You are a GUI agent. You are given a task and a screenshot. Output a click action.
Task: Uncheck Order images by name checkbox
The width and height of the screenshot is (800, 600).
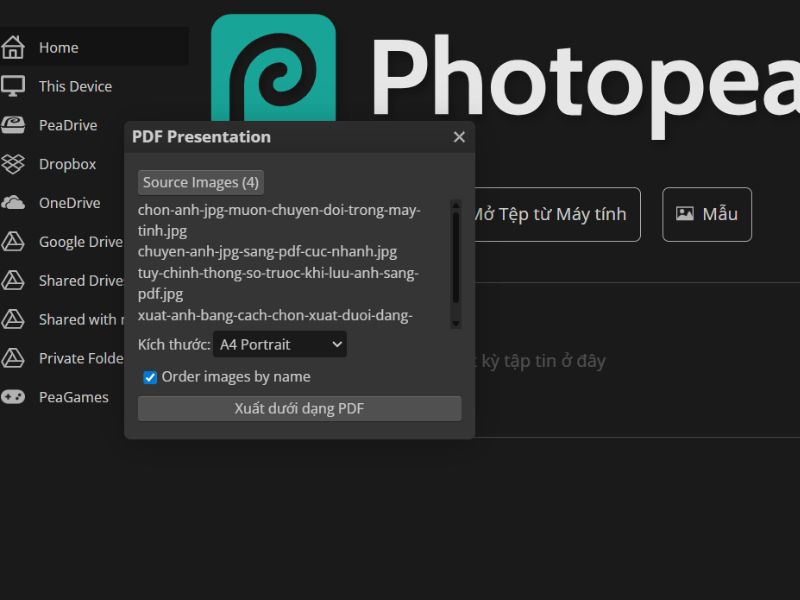point(150,377)
